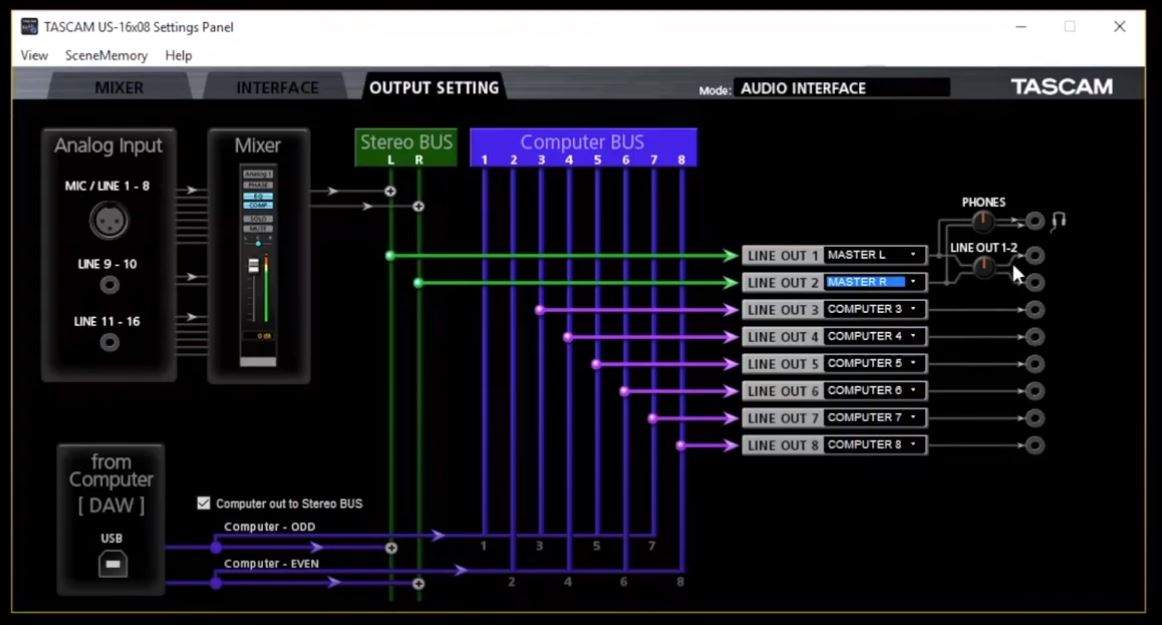This screenshot has height=625, width=1162.
Task: Click the USB connector icon
Action: (x=113, y=564)
